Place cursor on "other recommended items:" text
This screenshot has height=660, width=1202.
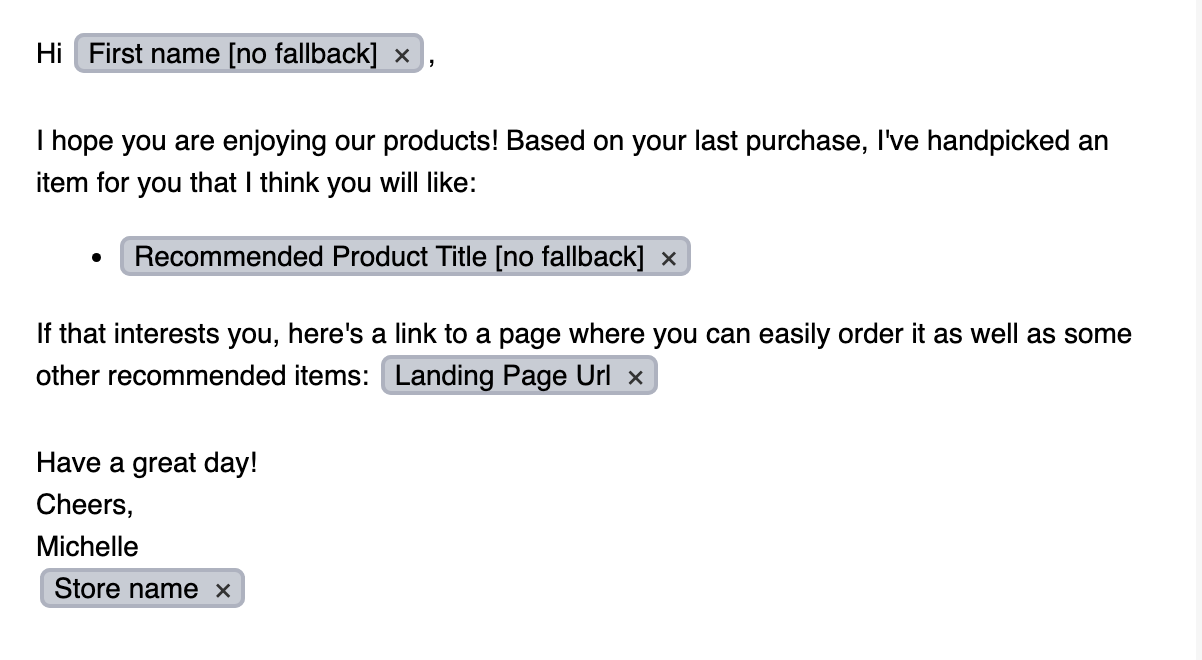(202, 377)
